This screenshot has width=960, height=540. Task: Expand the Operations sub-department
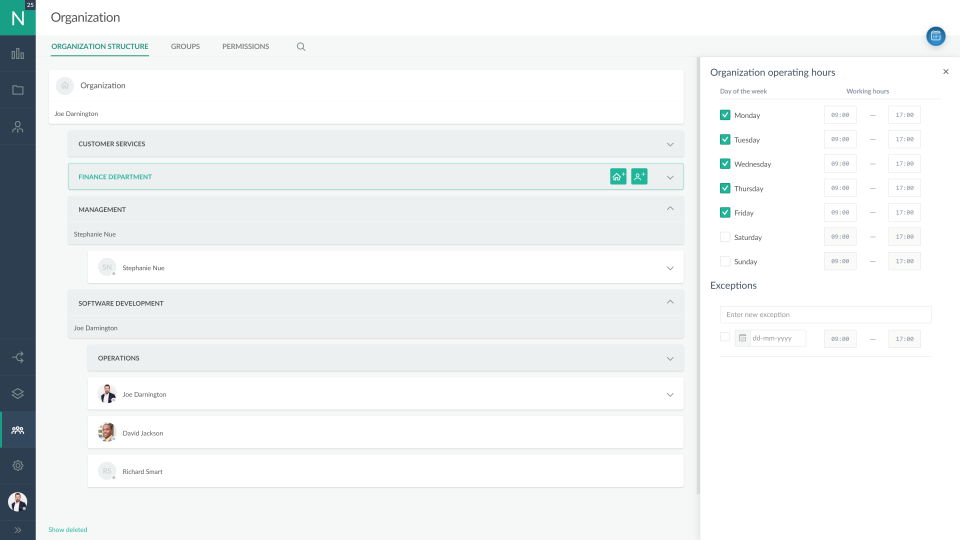[670, 359]
